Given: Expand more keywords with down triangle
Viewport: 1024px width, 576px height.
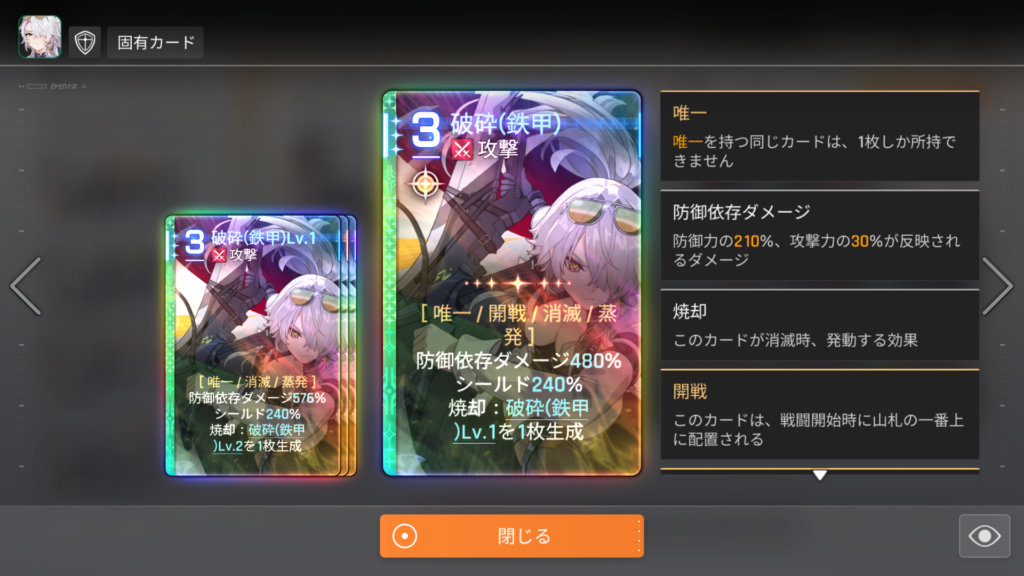Looking at the screenshot, I should (820, 475).
